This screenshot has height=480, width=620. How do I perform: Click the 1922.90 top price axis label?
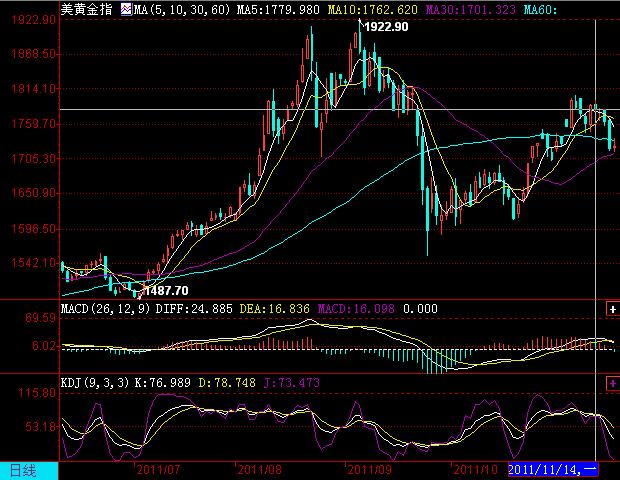34,19
